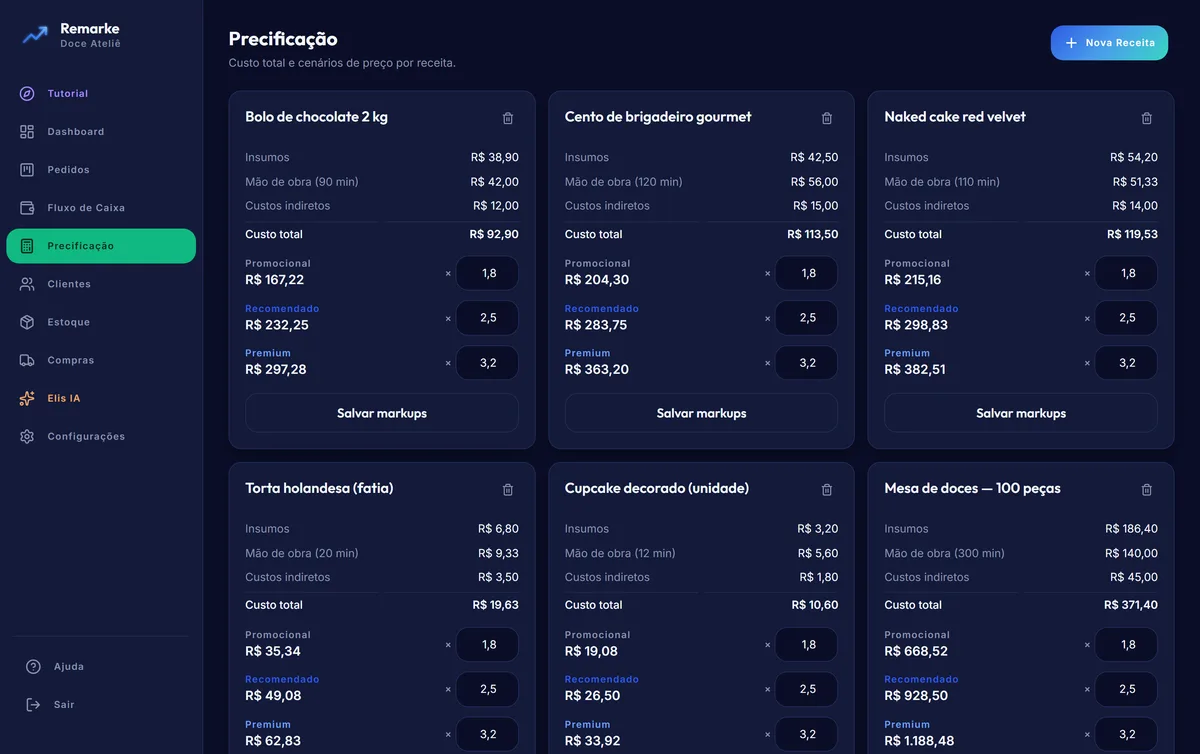The height and width of the screenshot is (754, 1200).
Task: Edit Premium markup for Naked cake red velvet
Action: click(1127, 363)
